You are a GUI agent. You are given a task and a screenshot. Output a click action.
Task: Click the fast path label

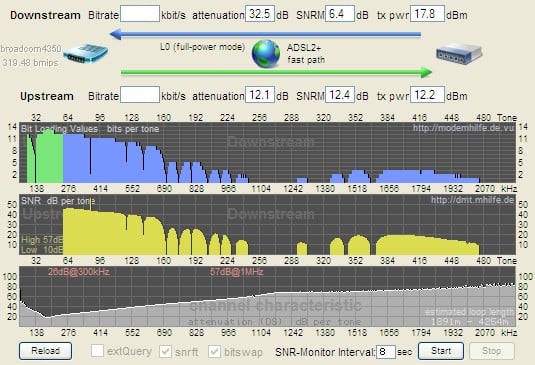coord(306,60)
